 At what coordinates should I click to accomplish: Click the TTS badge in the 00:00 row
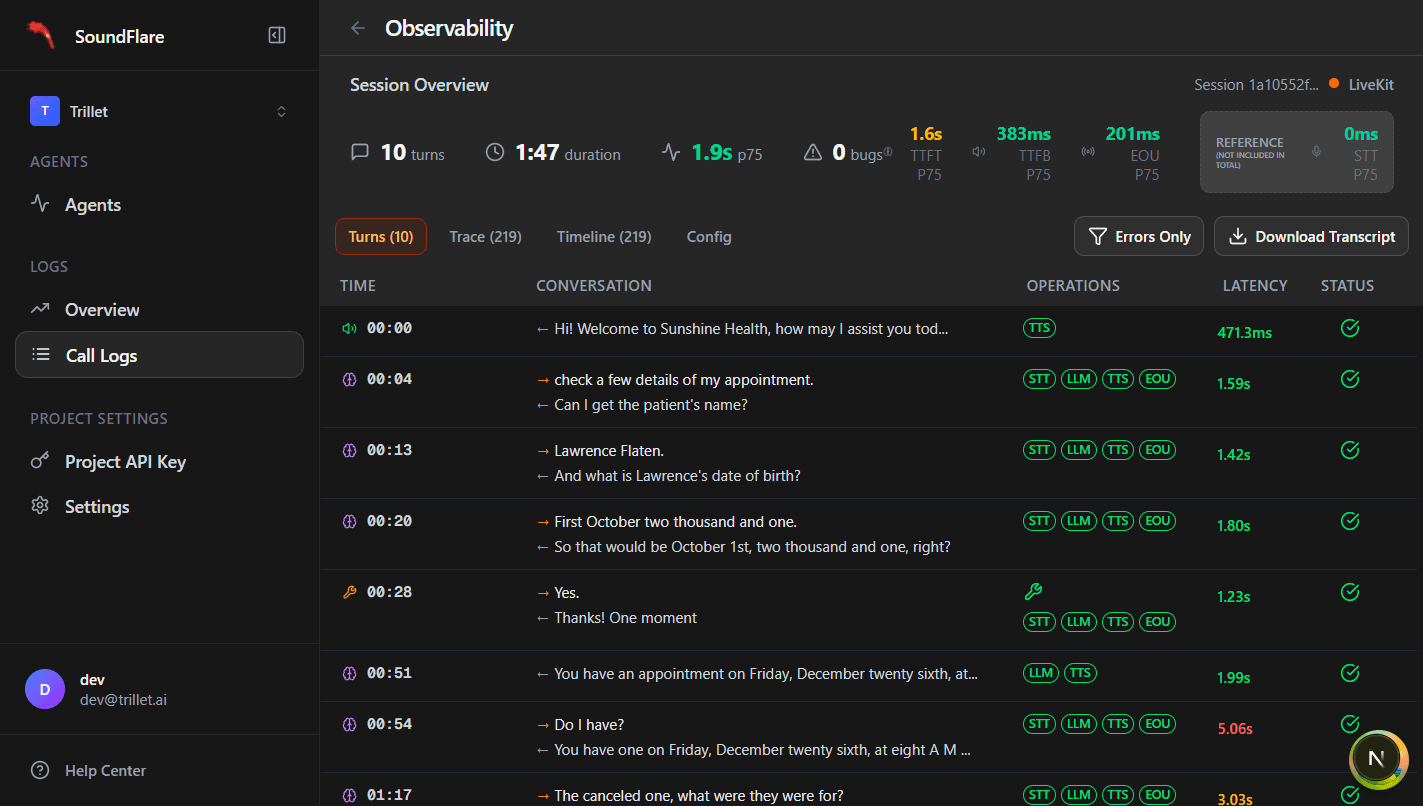(1040, 328)
